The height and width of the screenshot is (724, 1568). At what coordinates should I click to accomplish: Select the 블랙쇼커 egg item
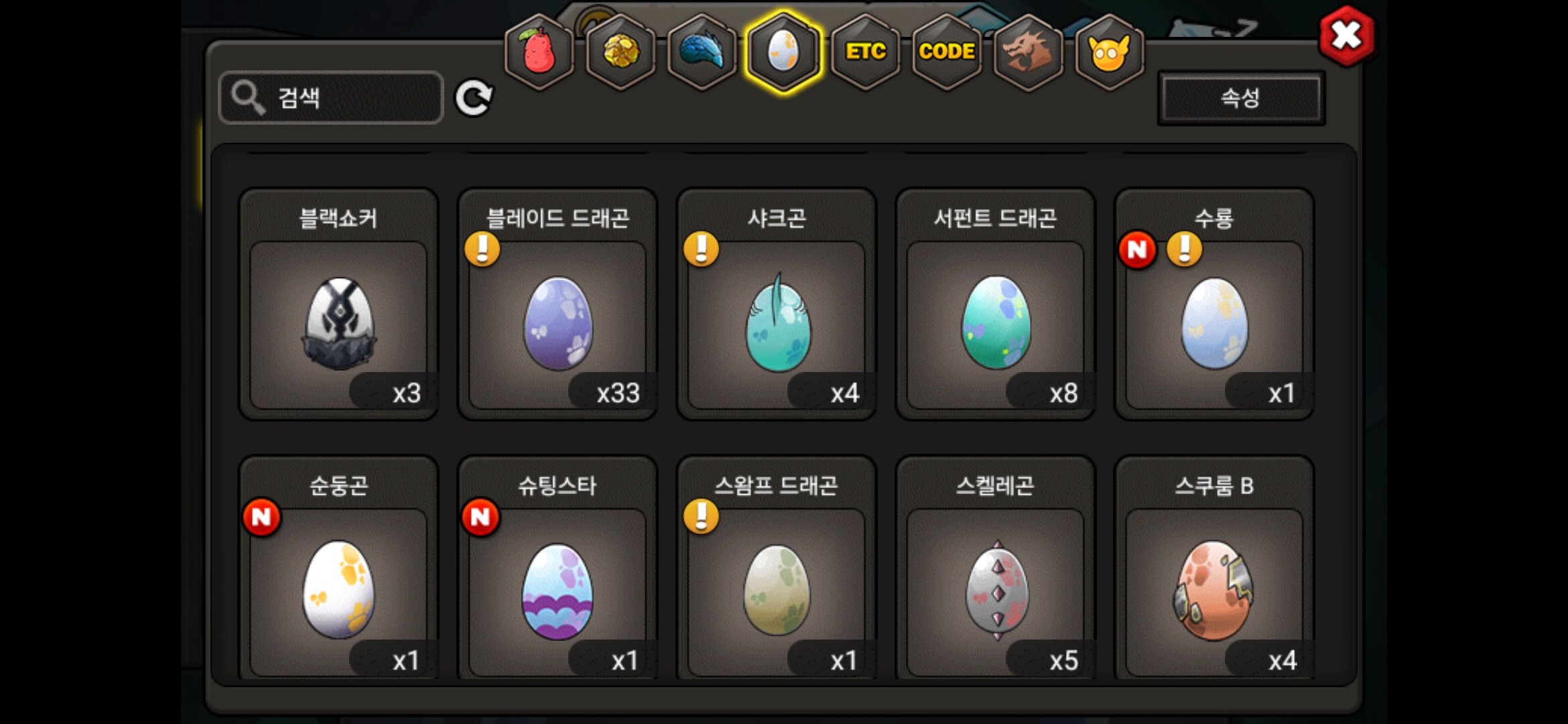coord(338,305)
